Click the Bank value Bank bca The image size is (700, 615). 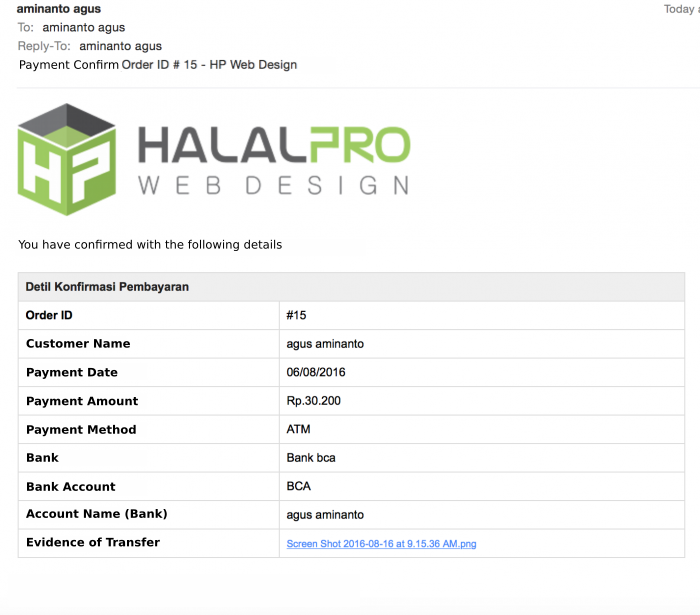(311, 458)
